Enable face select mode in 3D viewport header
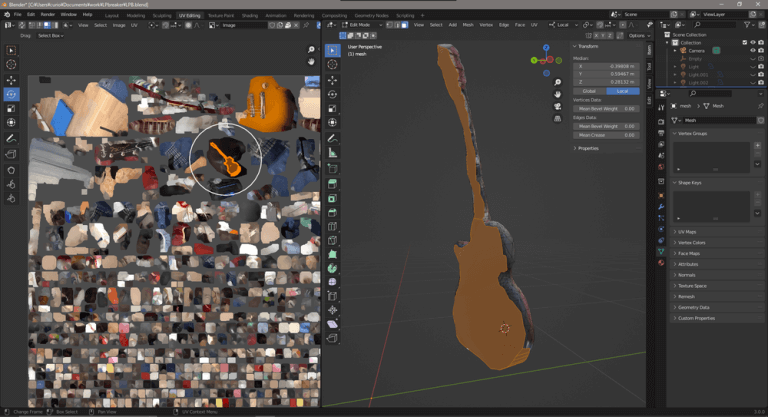The image size is (768, 417). pyautogui.click(x=405, y=25)
